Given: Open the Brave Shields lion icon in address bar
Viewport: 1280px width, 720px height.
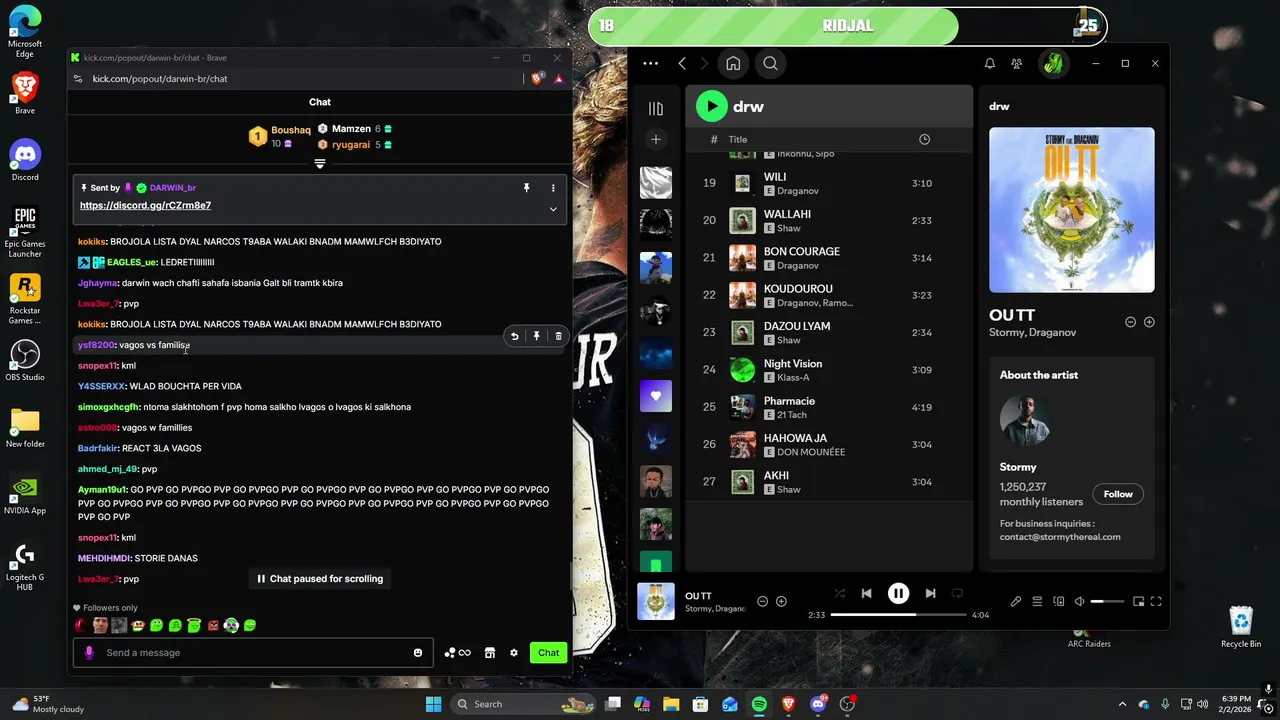Looking at the screenshot, I should click(538, 78).
